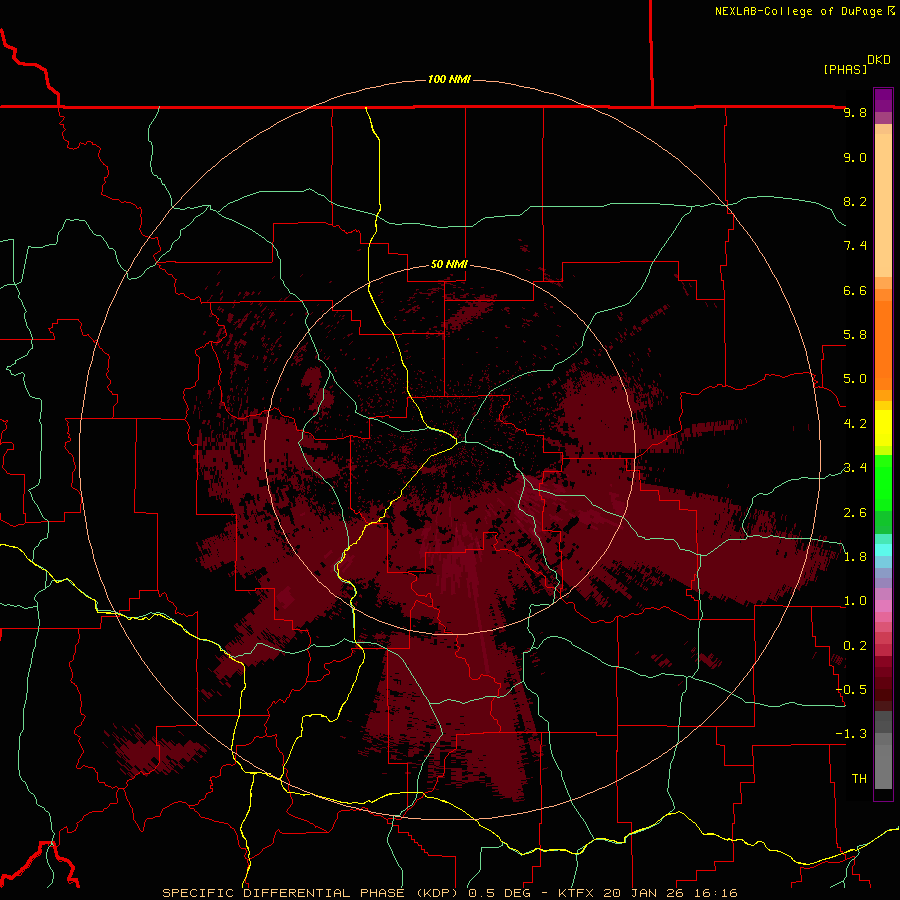Click the DKD label above the color scale

879,60
